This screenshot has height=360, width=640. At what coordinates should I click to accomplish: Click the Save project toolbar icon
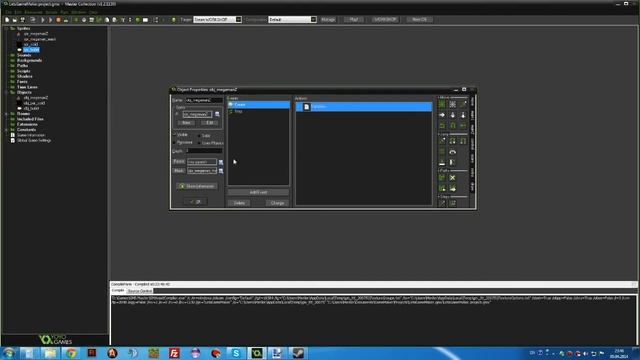(x=22, y=20)
